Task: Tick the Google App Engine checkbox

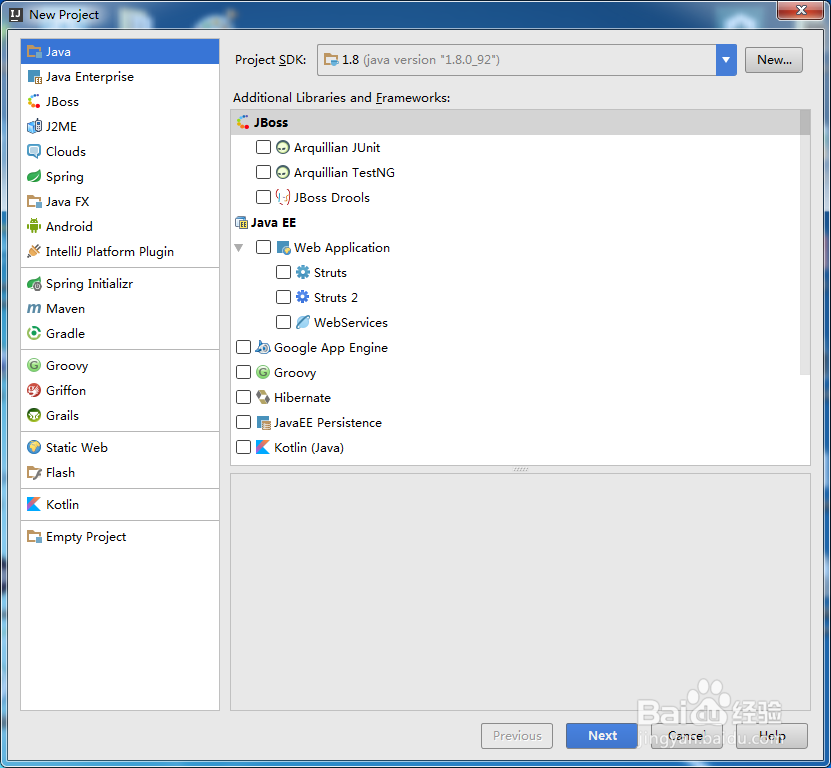Action: tap(243, 347)
